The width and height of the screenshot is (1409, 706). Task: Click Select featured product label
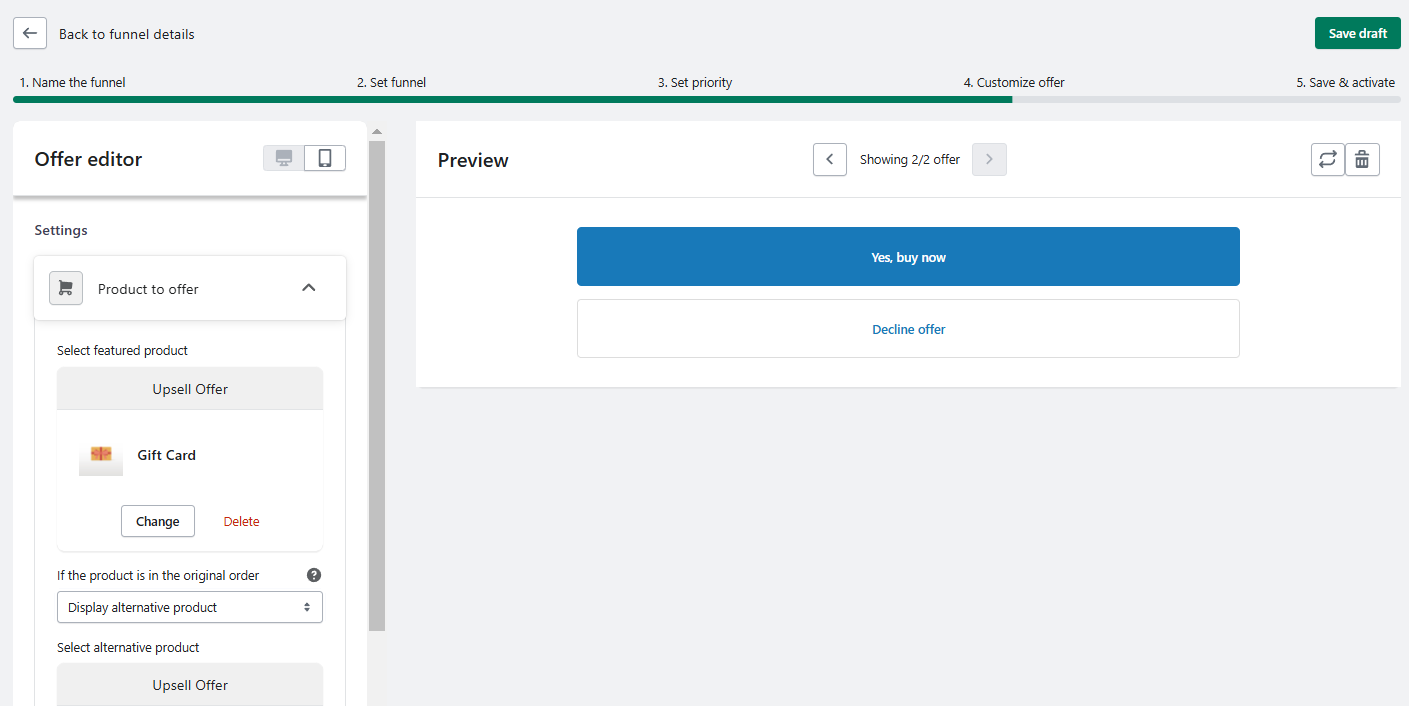point(122,350)
